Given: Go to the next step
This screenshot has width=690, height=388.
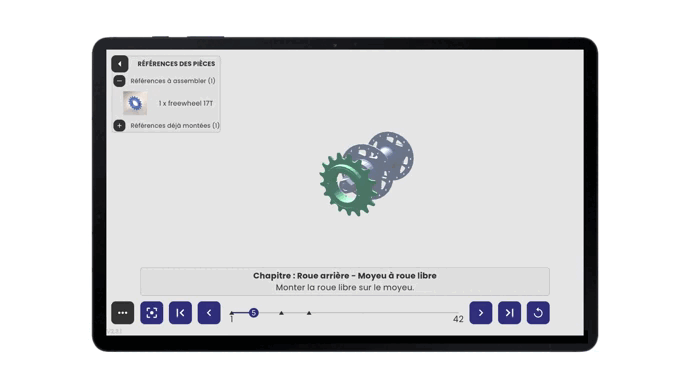Looking at the screenshot, I should click(x=481, y=313).
